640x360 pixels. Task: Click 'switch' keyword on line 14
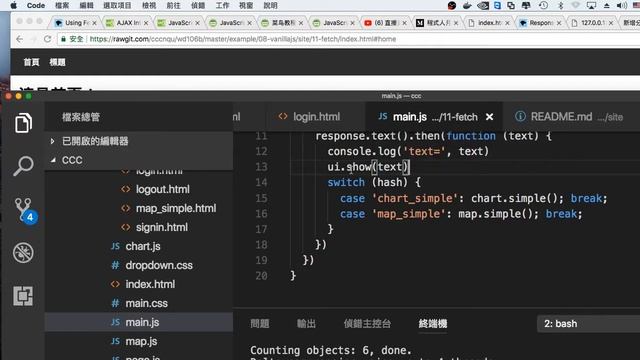click(x=346, y=182)
